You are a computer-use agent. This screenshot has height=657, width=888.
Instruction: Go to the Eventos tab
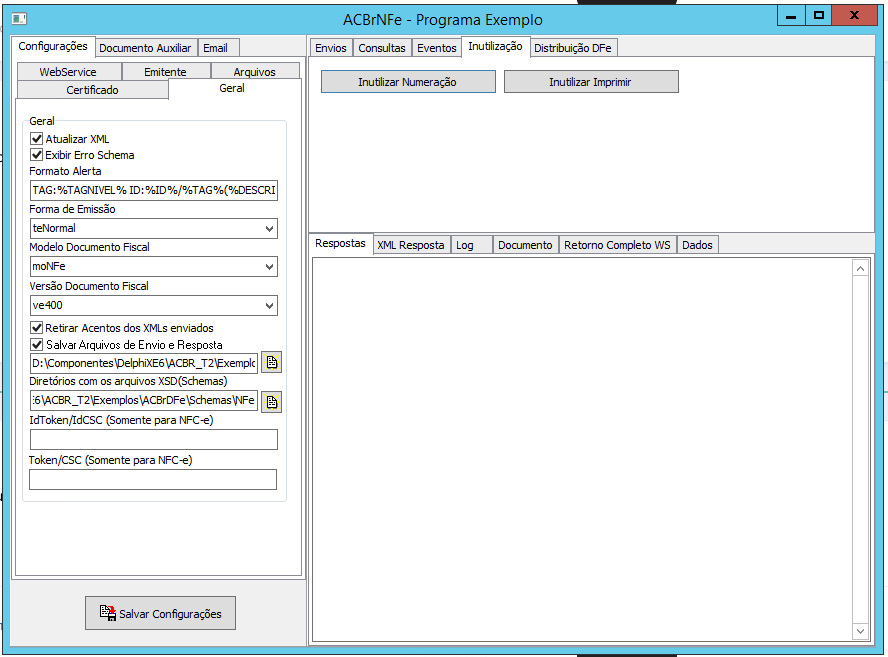click(x=437, y=48)
